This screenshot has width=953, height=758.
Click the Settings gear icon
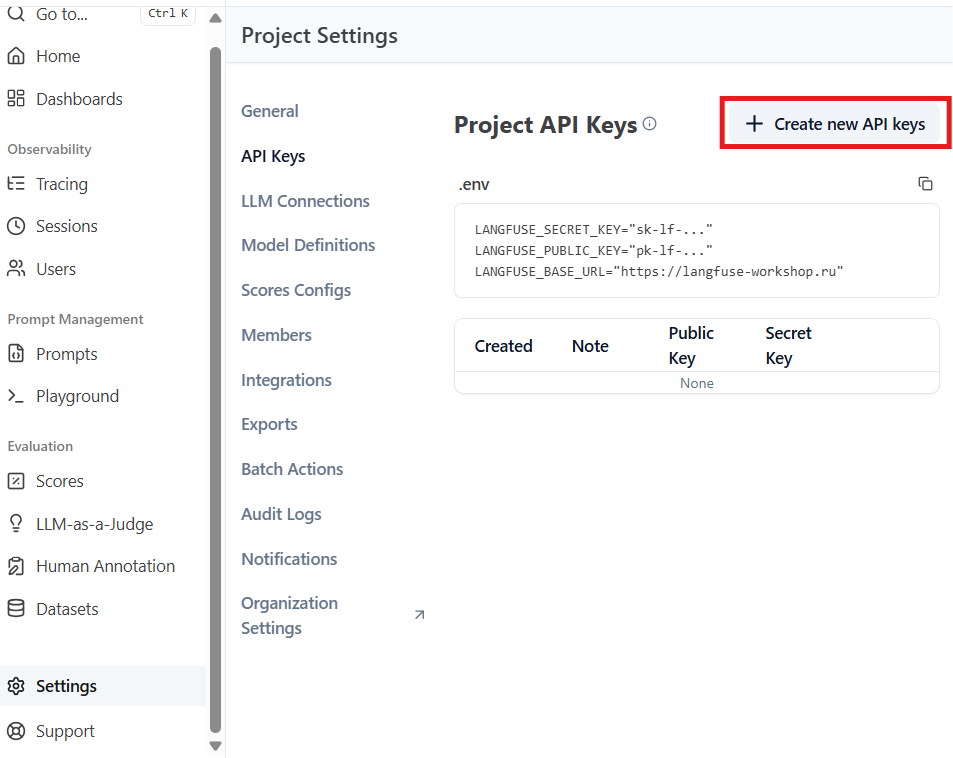(x=16, y=686)
